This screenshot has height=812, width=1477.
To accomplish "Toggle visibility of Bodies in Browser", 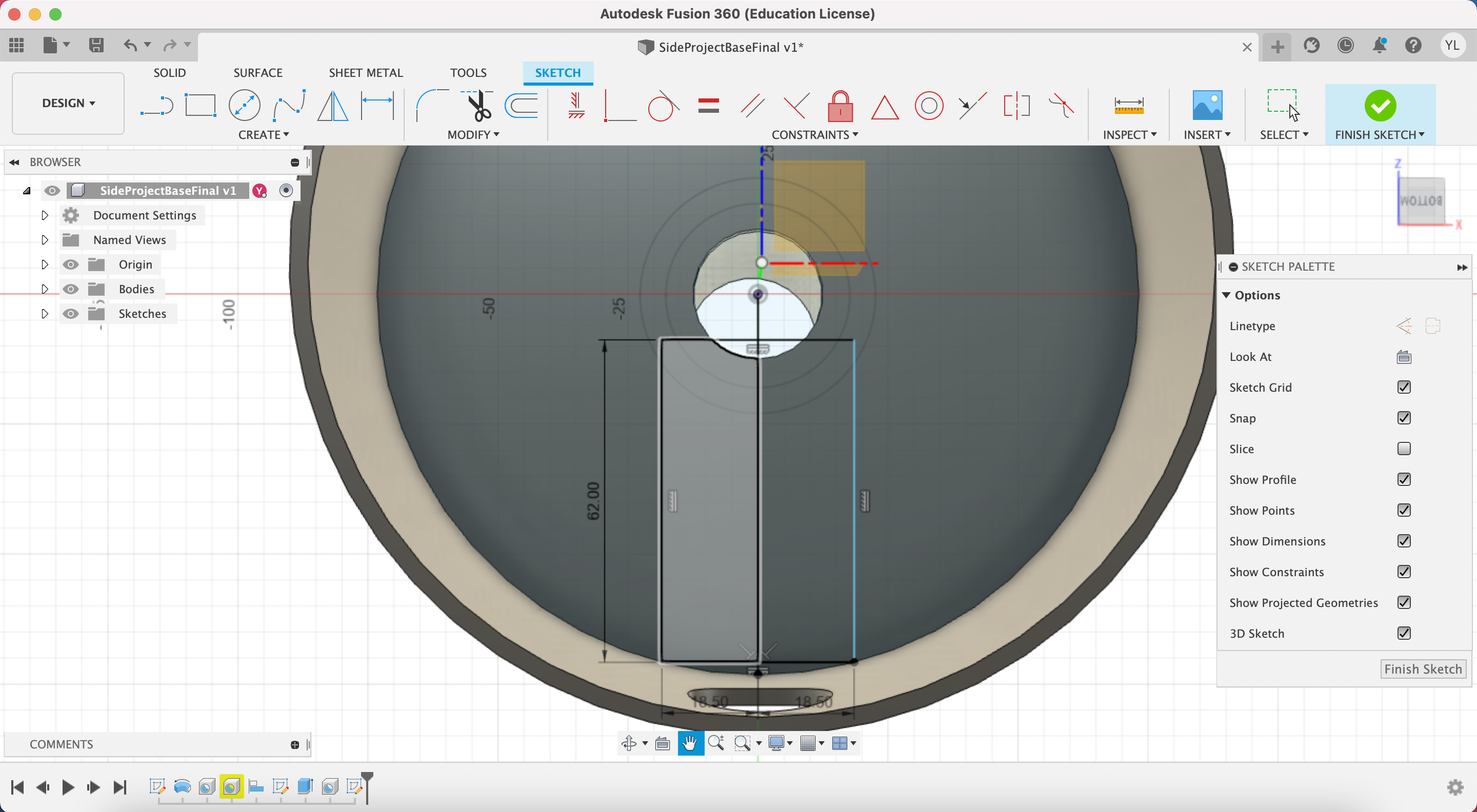I will tap(69, 289).
